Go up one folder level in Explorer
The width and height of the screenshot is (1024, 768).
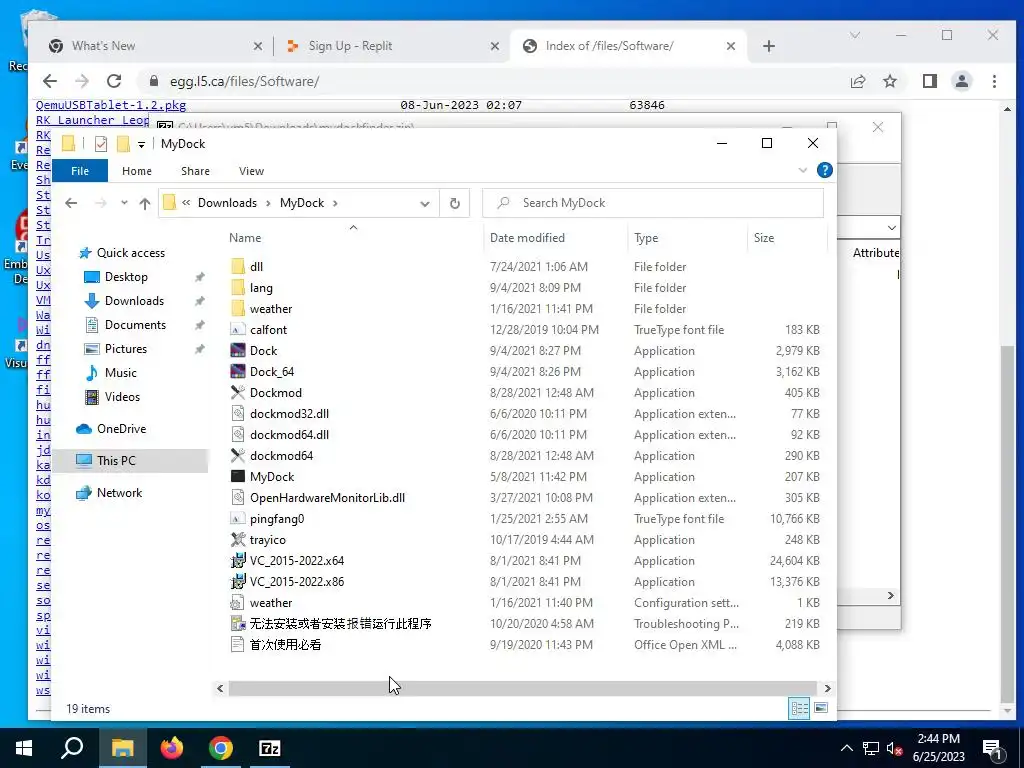(145, 203)
